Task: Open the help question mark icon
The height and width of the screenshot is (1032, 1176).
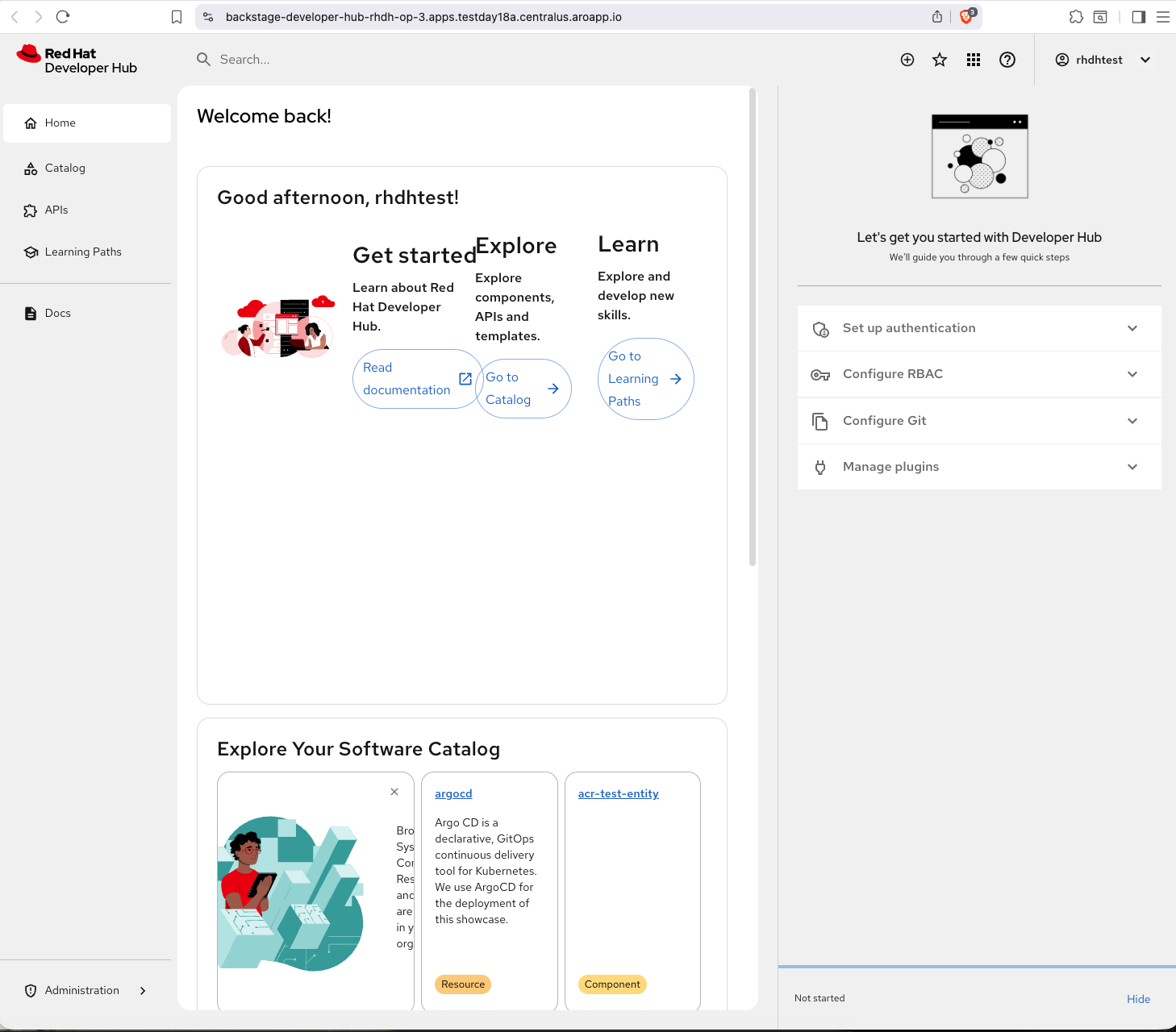Action: pyautogui.click(x=1007, y=60)
